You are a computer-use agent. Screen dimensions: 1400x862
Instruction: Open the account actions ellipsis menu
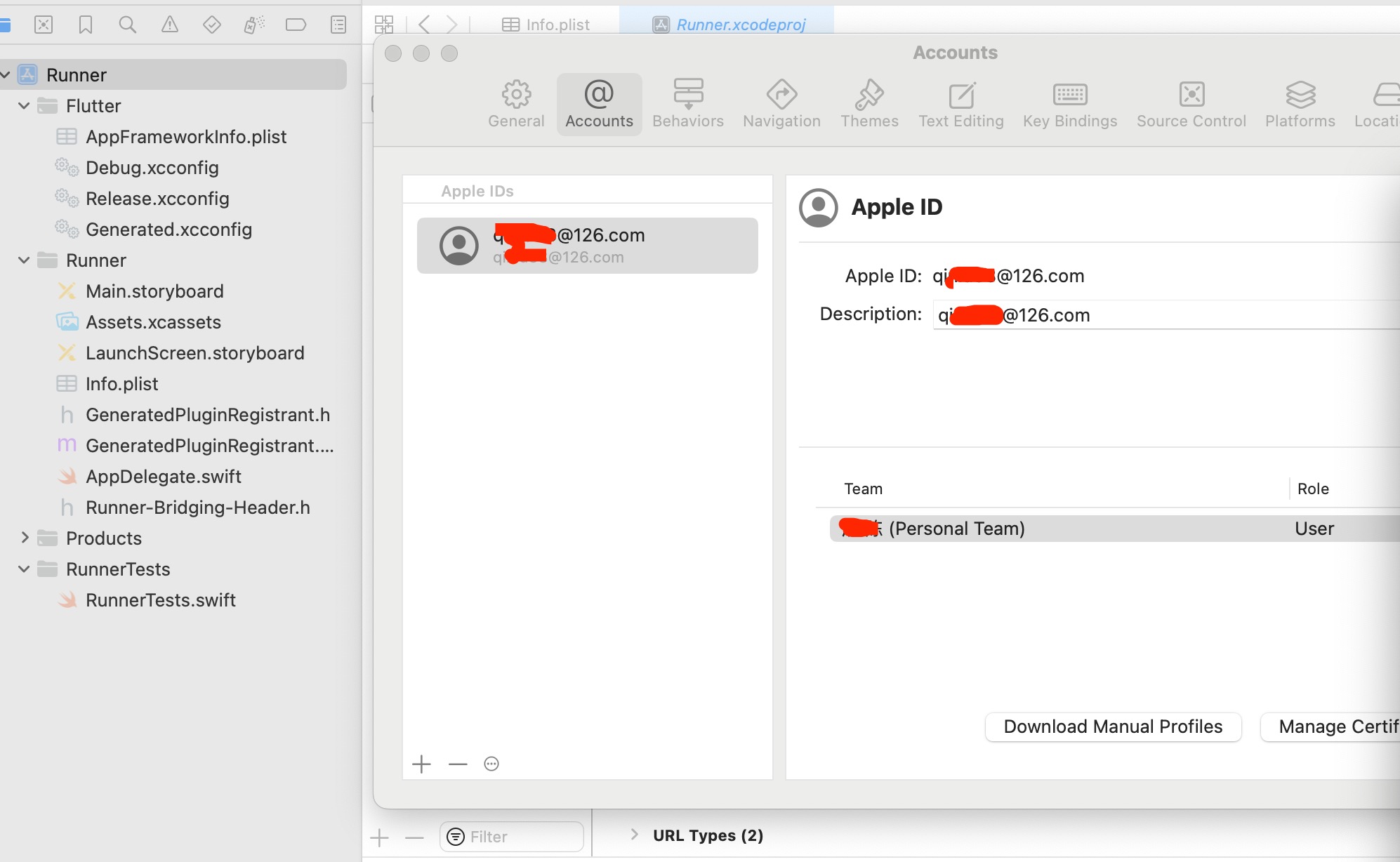491,764
